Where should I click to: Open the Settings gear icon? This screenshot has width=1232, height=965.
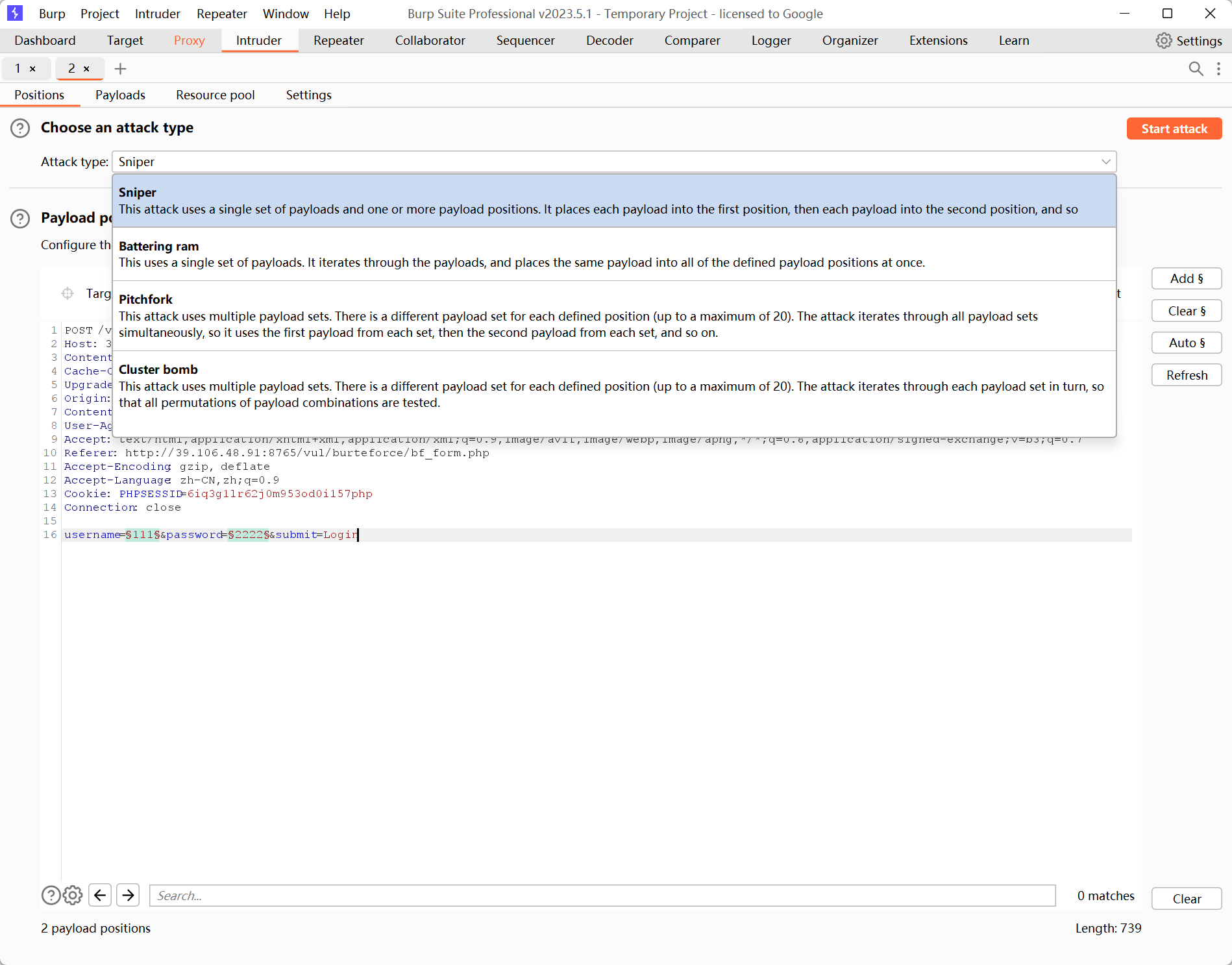pyautogui.click(x=1164, y=41)
